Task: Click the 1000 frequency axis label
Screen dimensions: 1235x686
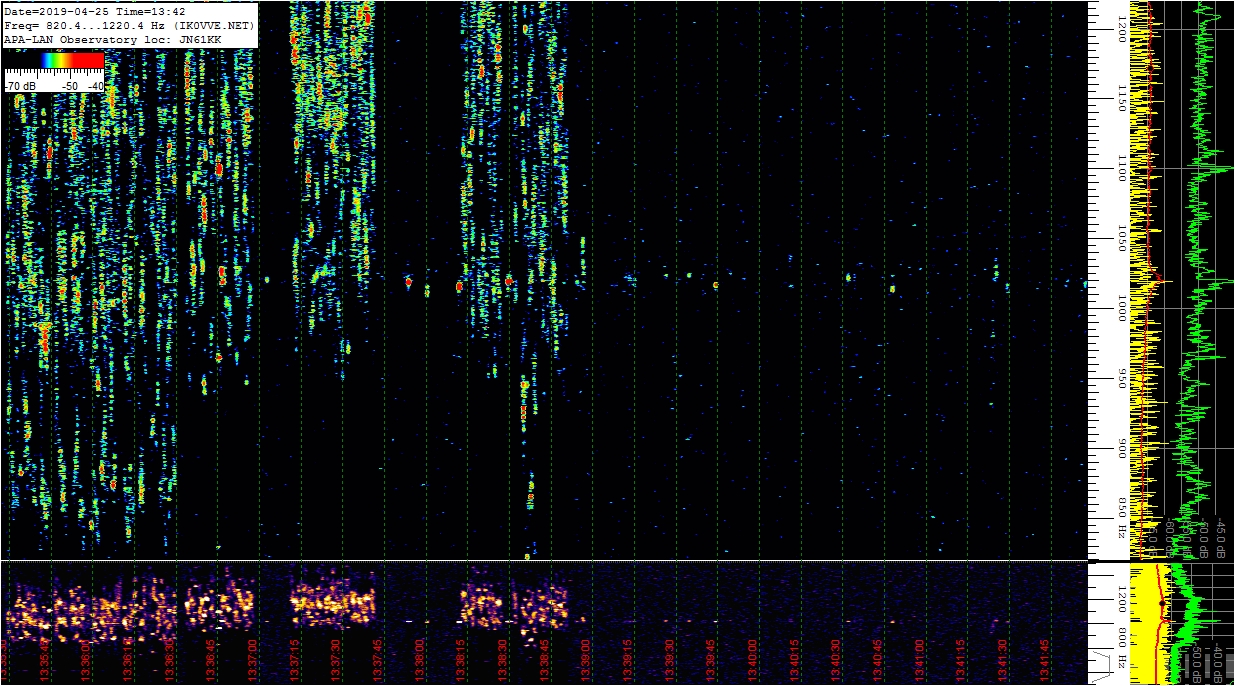Action: 1122,309
